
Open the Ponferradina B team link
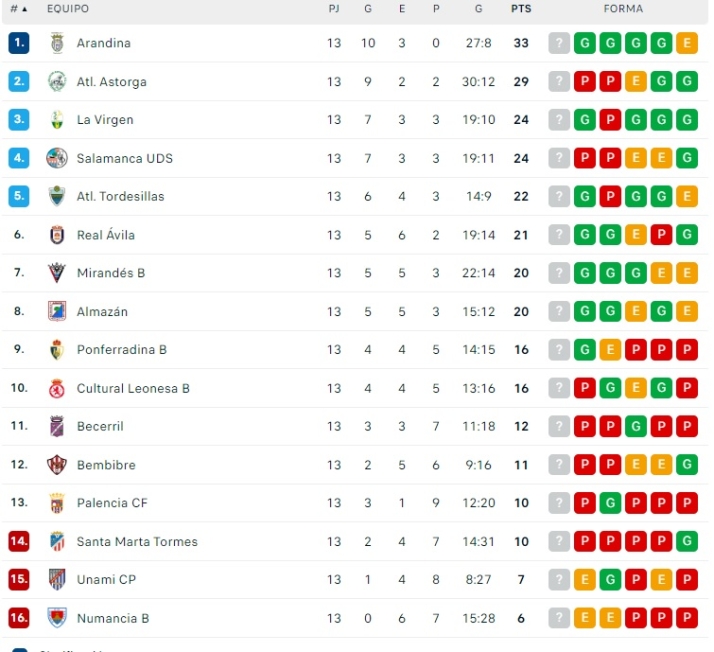coord(122,350)
